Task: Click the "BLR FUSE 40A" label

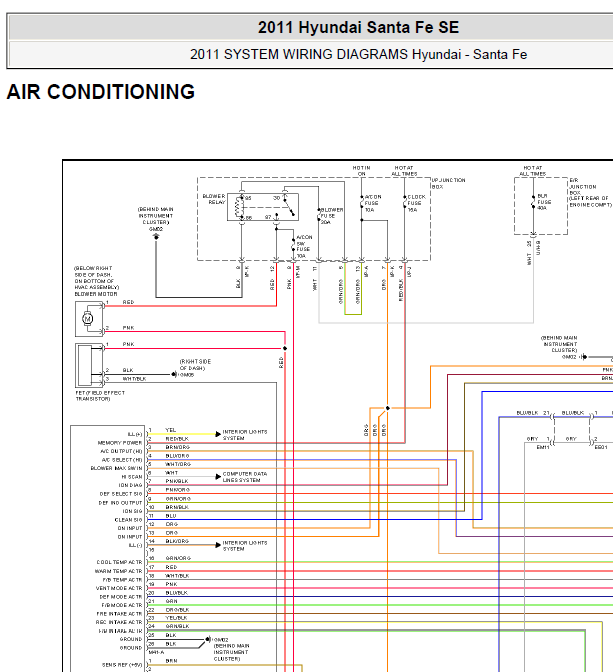Action: (544, 202)
